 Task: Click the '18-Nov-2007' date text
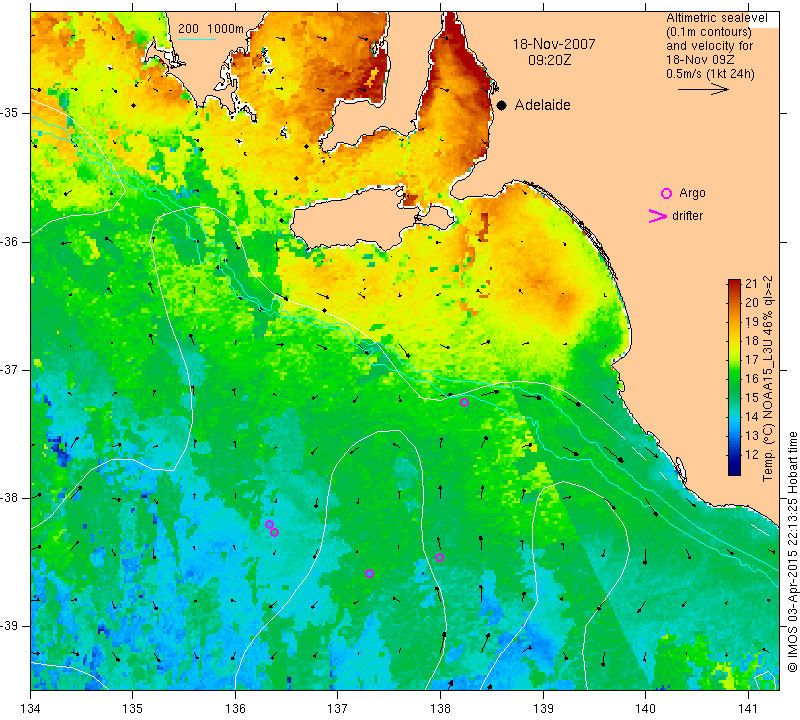(554, 44)
